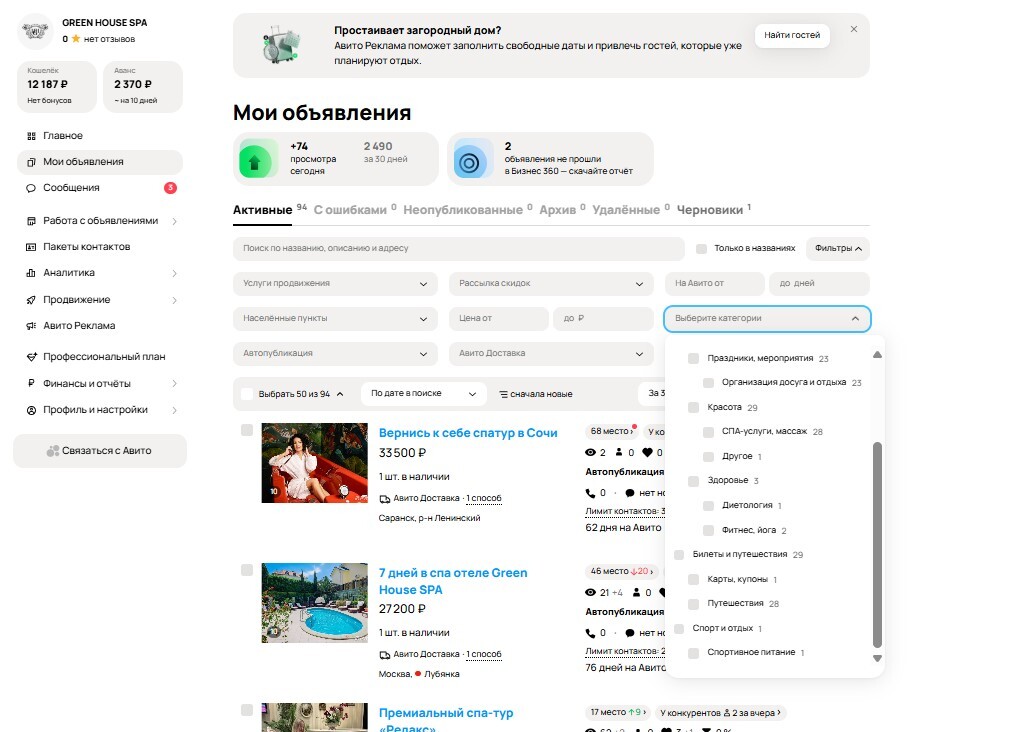Close the Авито Реклама banner

click(854, 29)
